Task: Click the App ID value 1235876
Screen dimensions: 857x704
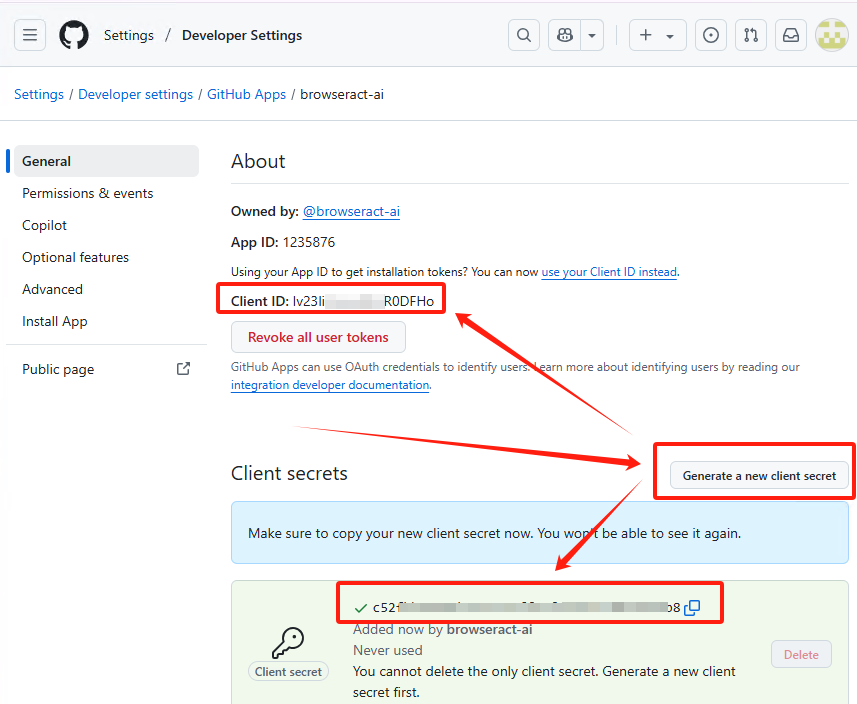Action: pyautogui.click(x=309, y=242)
